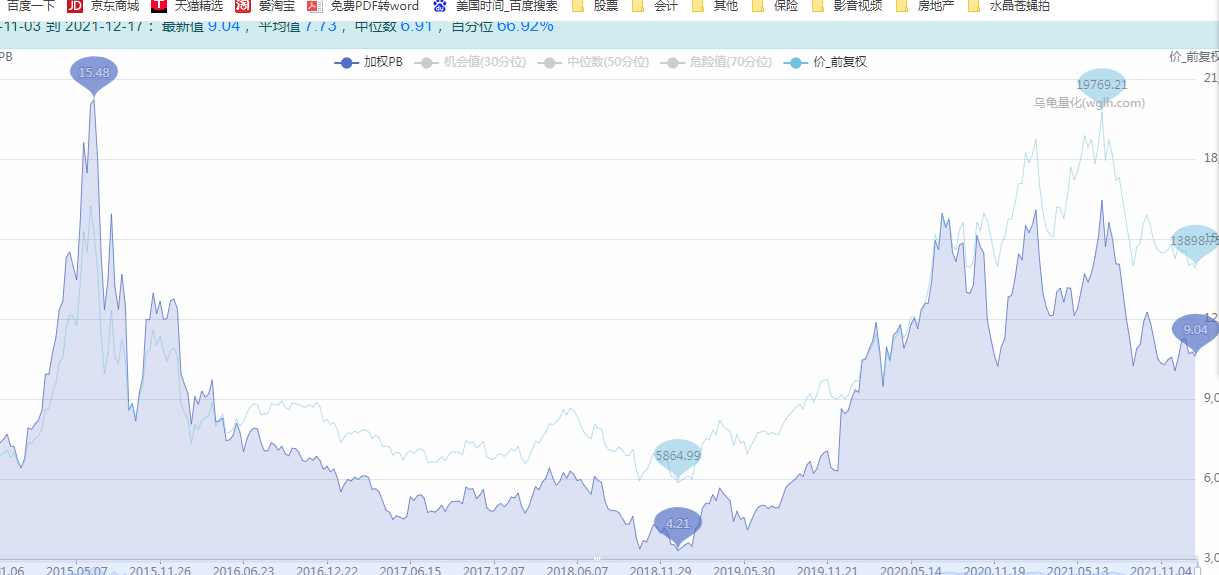Open the 免费PDF转word bookmark
This screenshot has width=1219, height=575.
point(362,6)
